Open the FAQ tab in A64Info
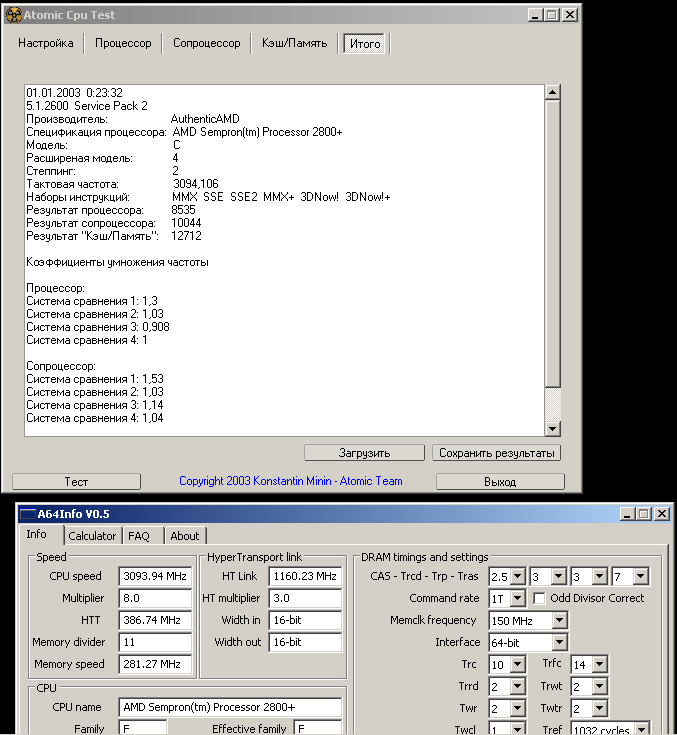Screen dimensions: 677x735 click(x=139, y=536)
